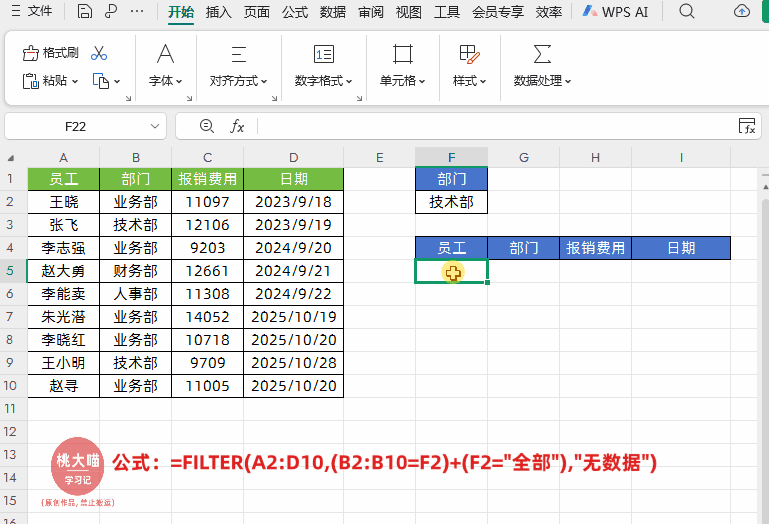Open the 数字格式 number format dropdown
The image size is (769, 524).
323,81
